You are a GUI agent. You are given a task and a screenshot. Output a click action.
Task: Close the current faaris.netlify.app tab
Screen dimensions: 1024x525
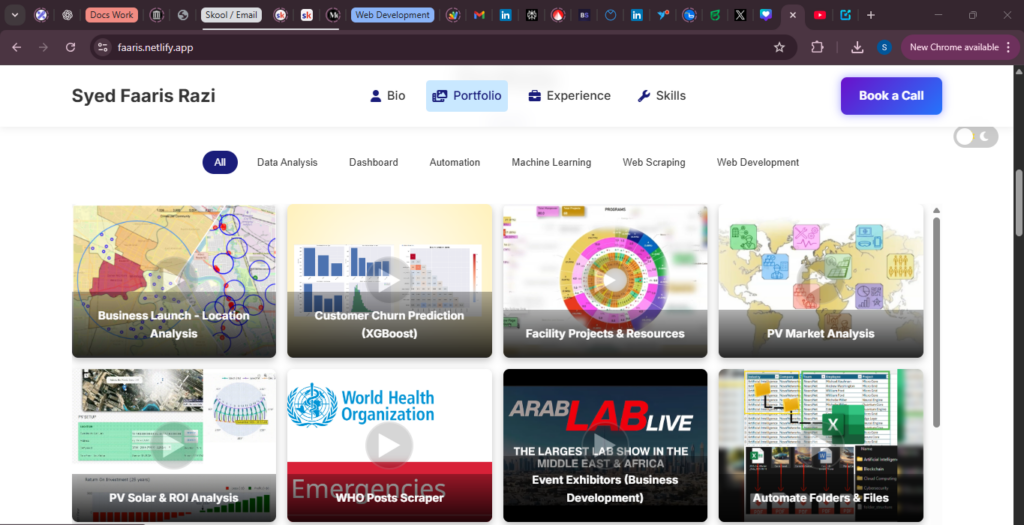click(x=793, y=15)
